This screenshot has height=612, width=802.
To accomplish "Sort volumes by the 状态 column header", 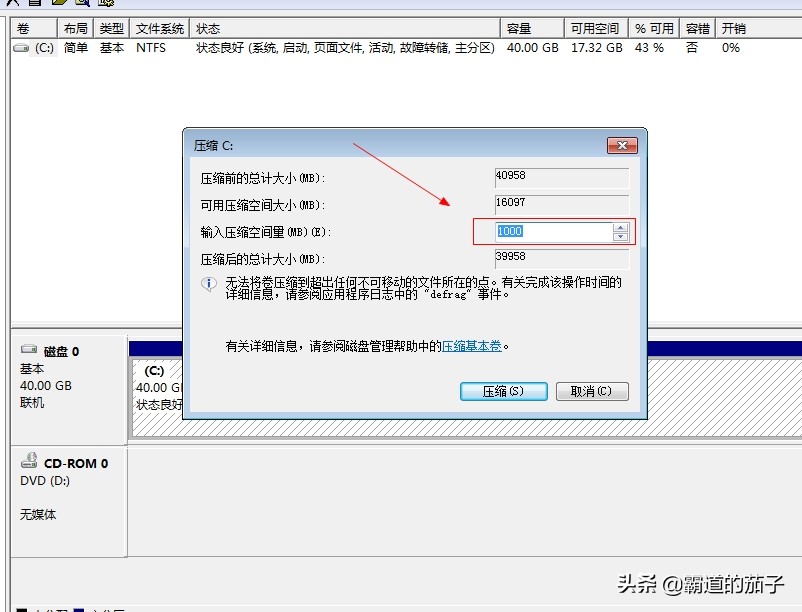I will (207, 27).
